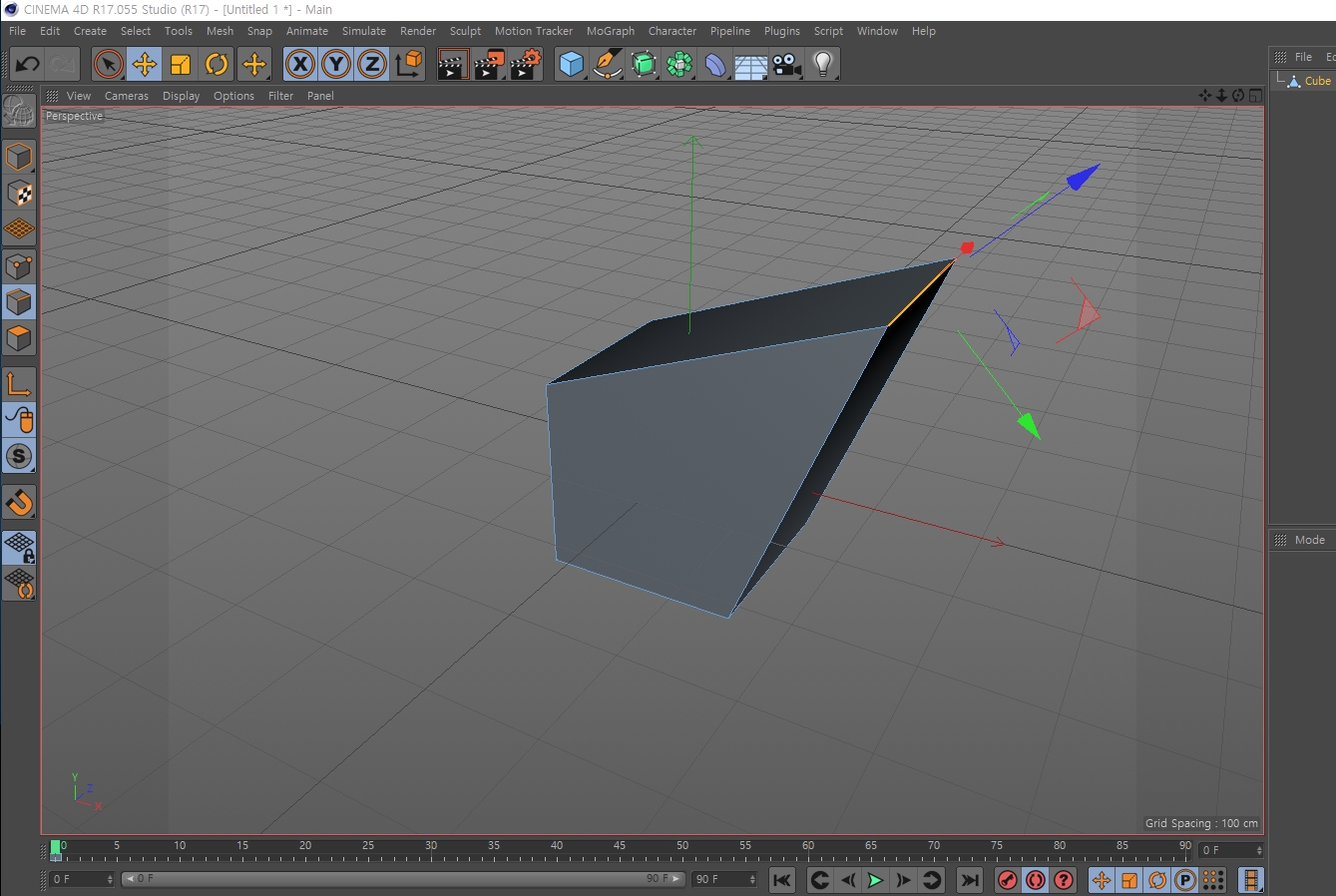The image size is (1336, 896).
Task: Open the Window menu
Action: tap(877, 31)
